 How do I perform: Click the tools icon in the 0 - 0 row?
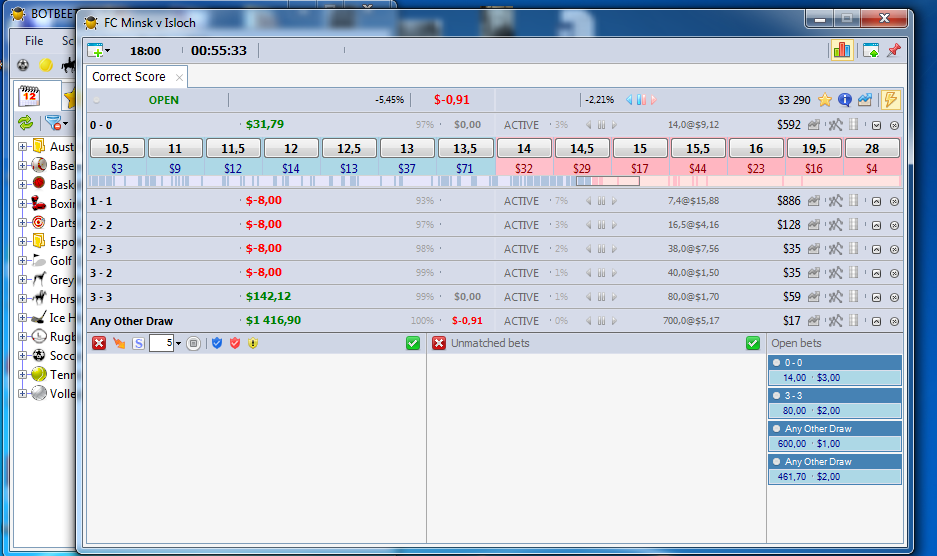point(835,125)
